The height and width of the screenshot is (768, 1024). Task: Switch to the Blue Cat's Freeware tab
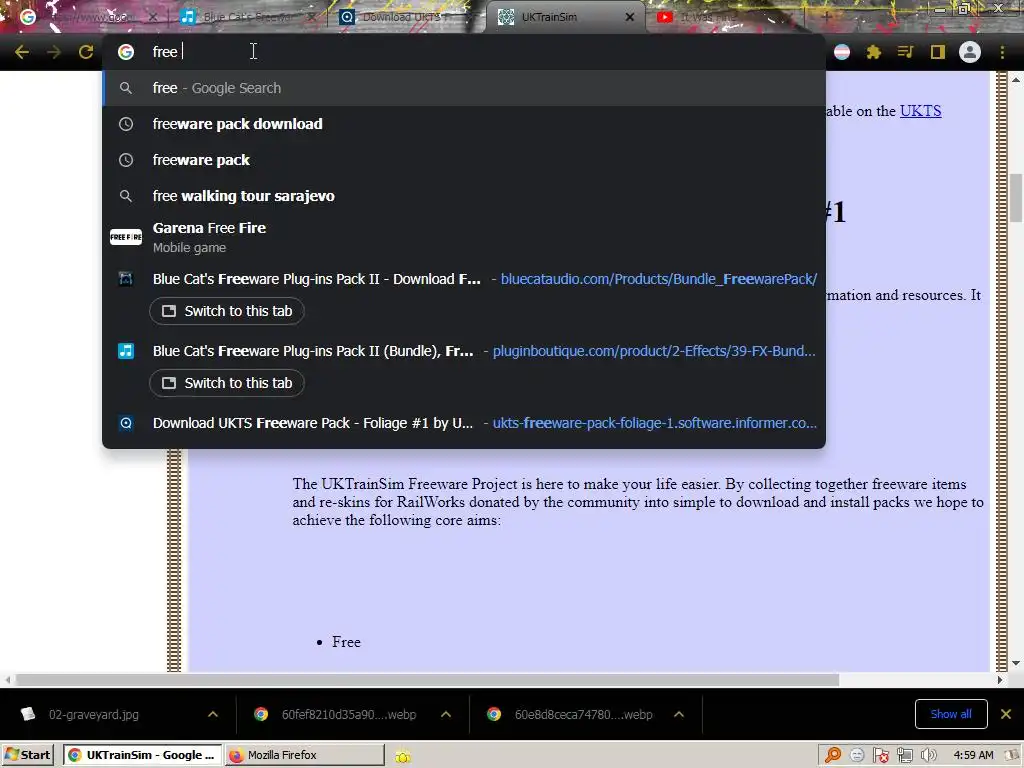coord(247,17)
